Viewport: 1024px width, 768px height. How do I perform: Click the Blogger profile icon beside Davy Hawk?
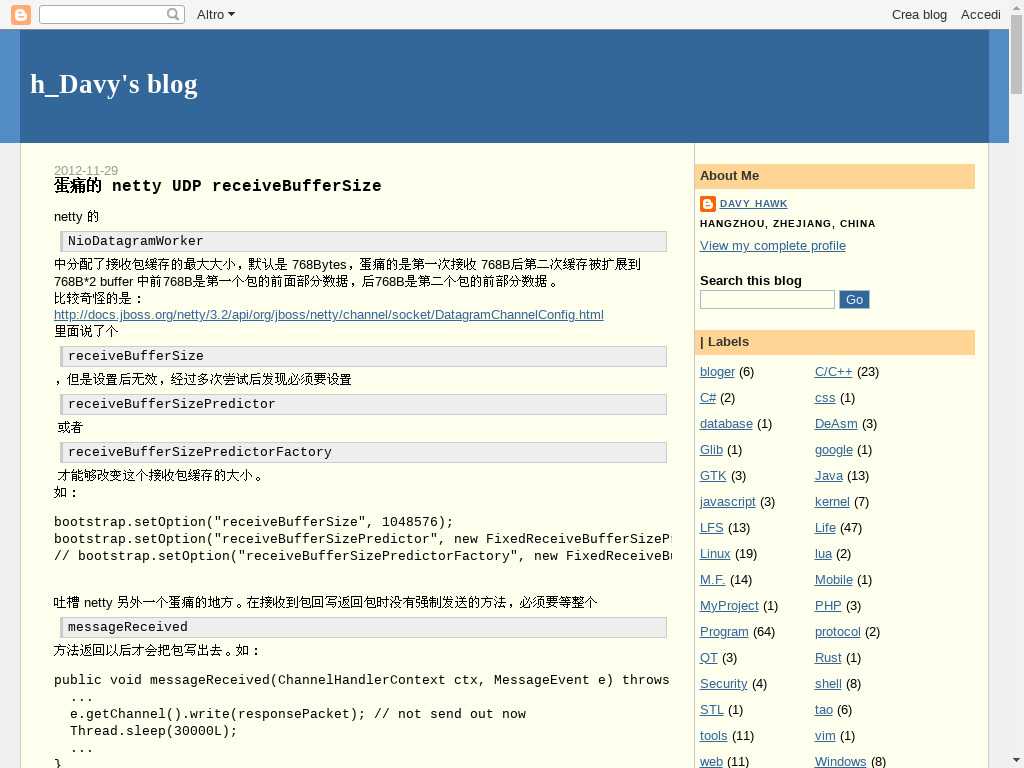pyautogui.click(x=708, y=204)
